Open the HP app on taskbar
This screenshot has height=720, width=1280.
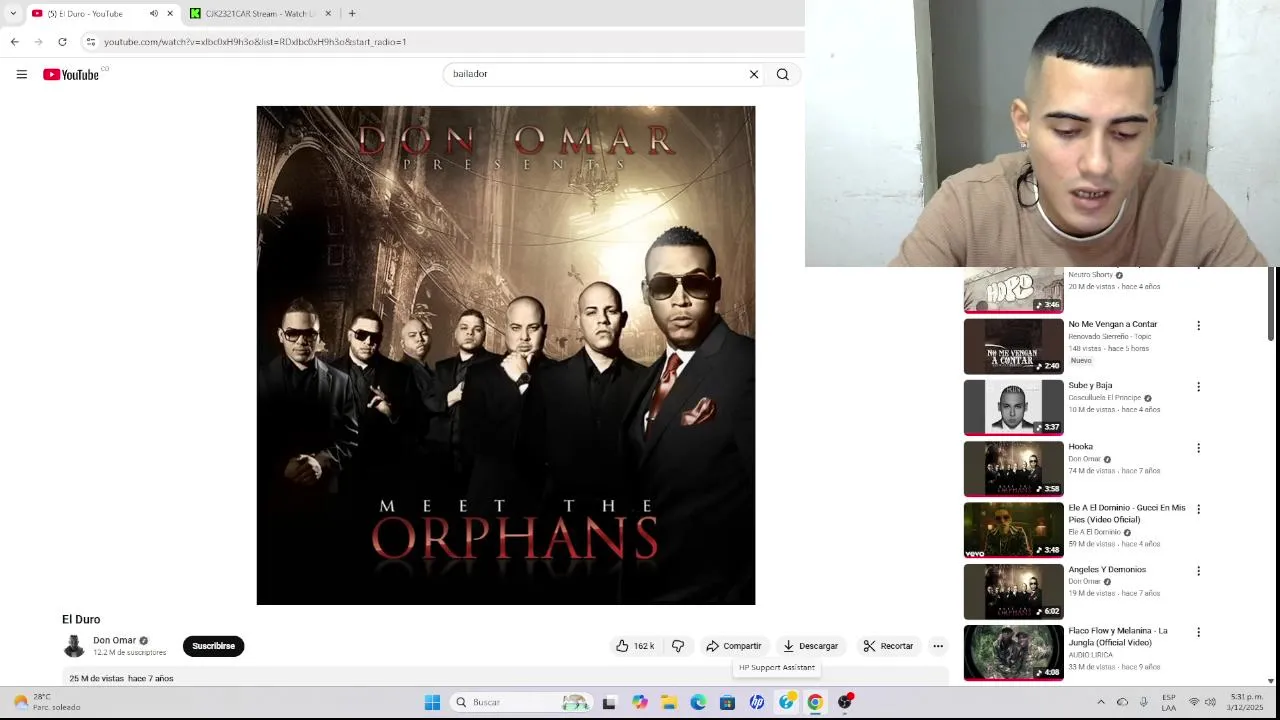click(757, 702)
